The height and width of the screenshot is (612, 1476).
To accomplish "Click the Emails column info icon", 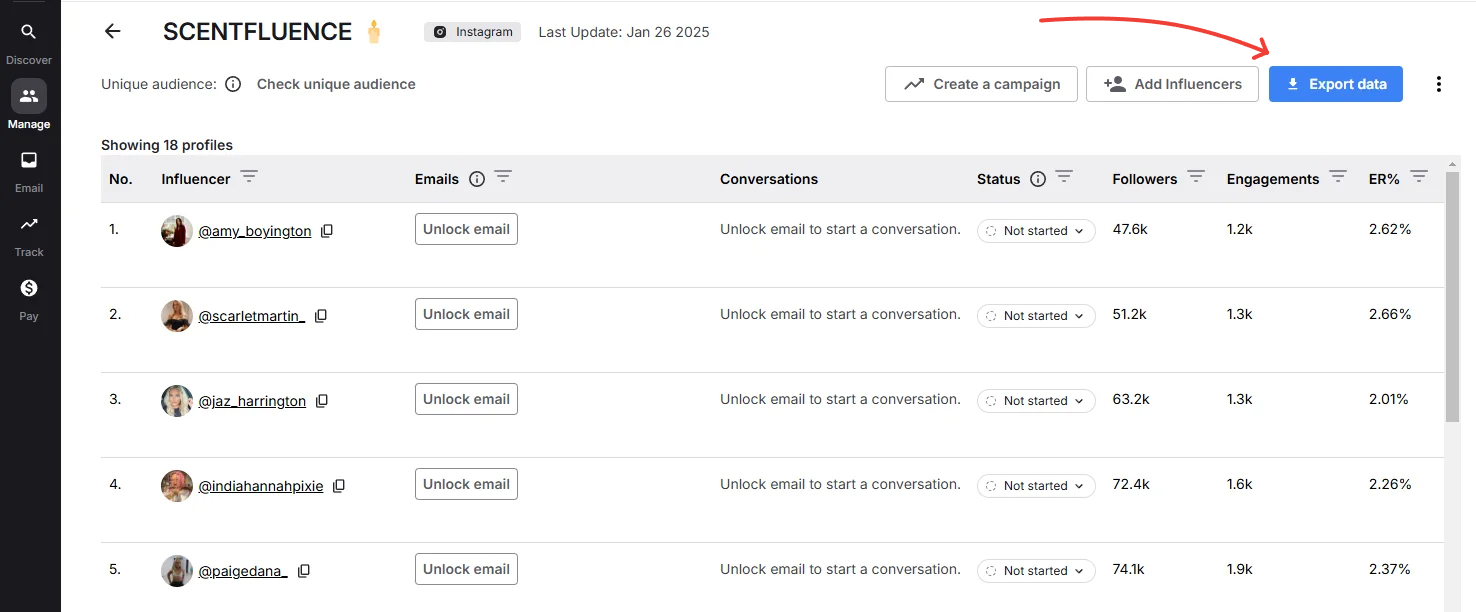I will (x=477, y=179).
